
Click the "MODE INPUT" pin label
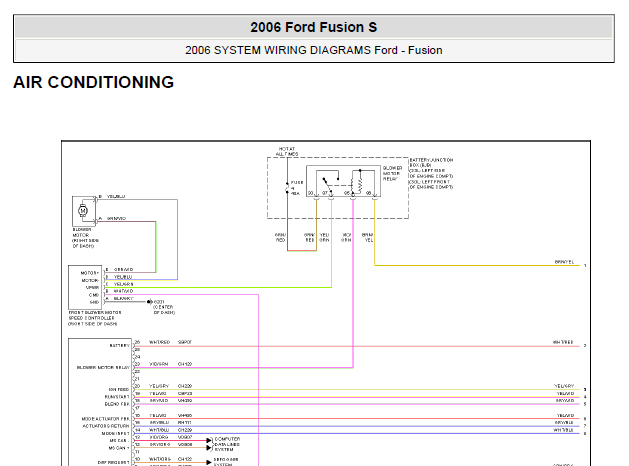click(x=116, y=434)
